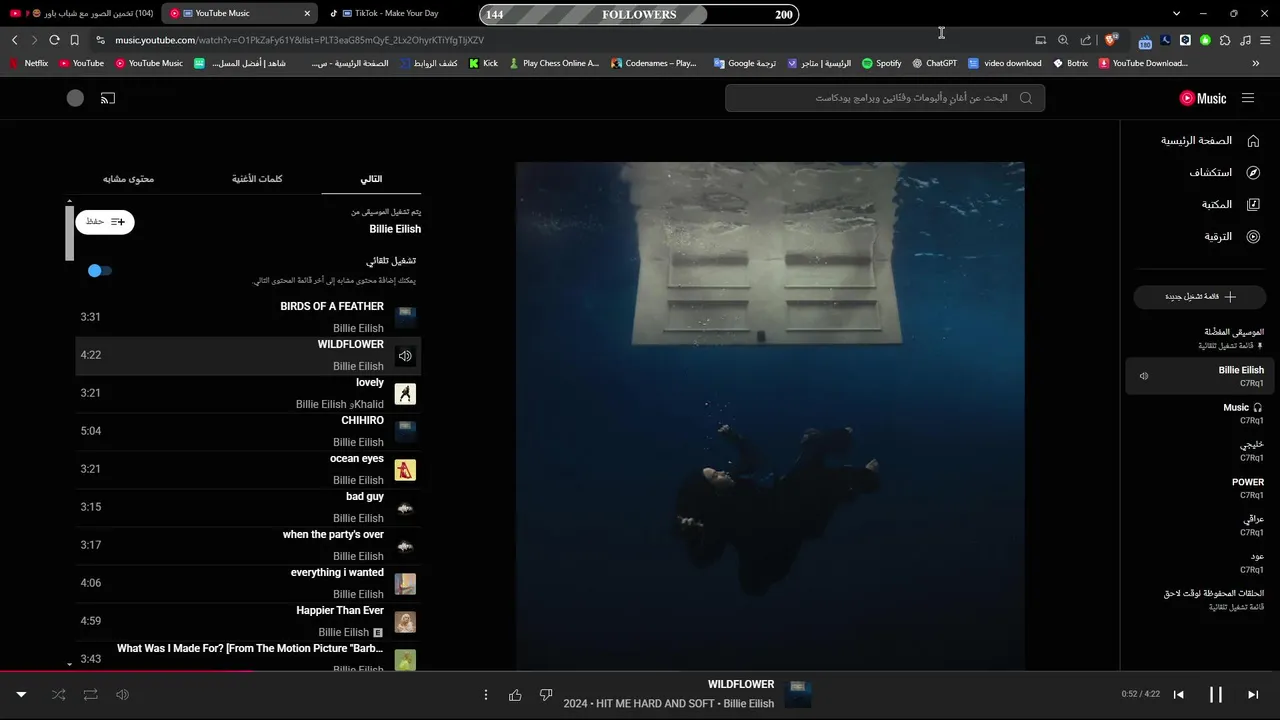Click the YouTube Music logo

tap(1203, 98)
